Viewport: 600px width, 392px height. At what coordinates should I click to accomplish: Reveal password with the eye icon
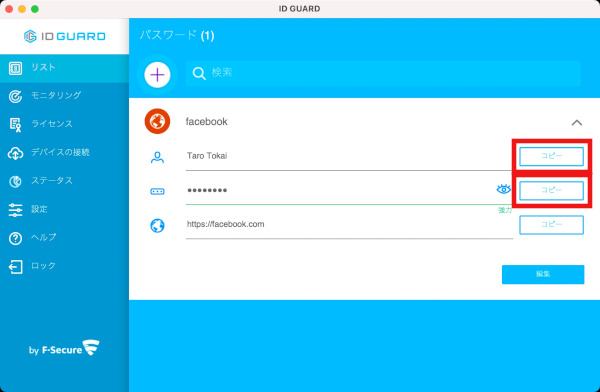pos(504,189)
